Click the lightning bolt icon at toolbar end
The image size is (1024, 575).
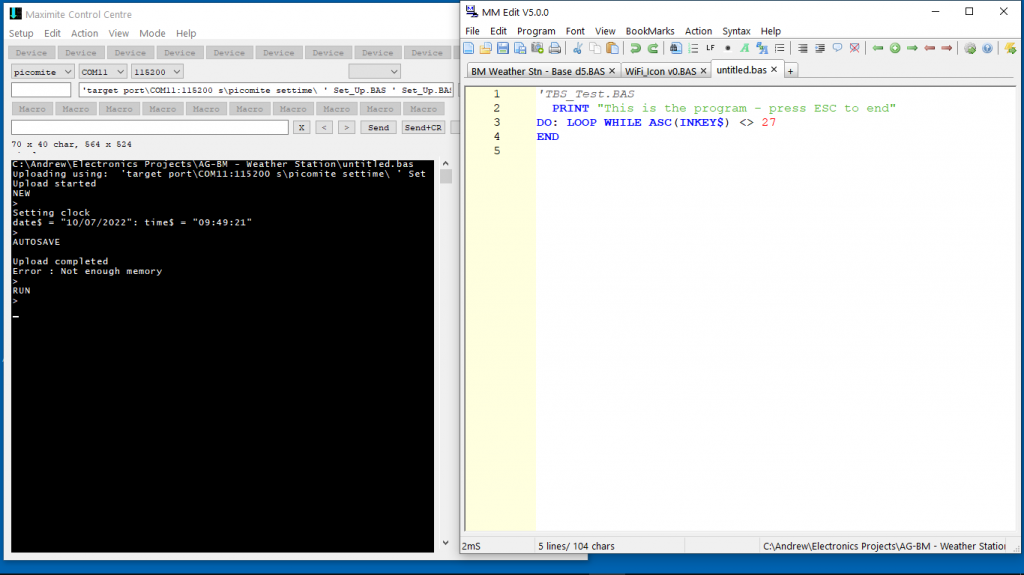[x=1010, y=48]
